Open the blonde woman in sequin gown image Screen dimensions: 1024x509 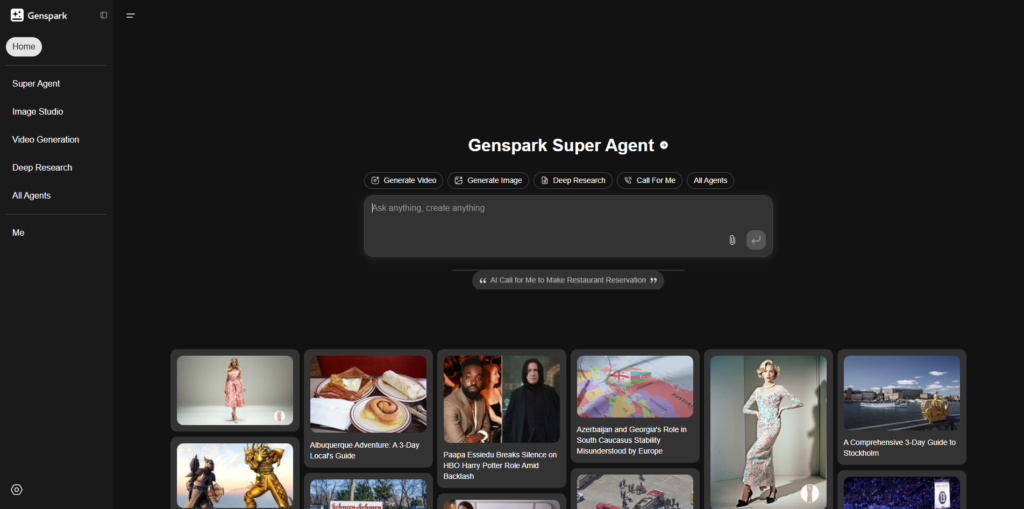(x=769, y=431)
